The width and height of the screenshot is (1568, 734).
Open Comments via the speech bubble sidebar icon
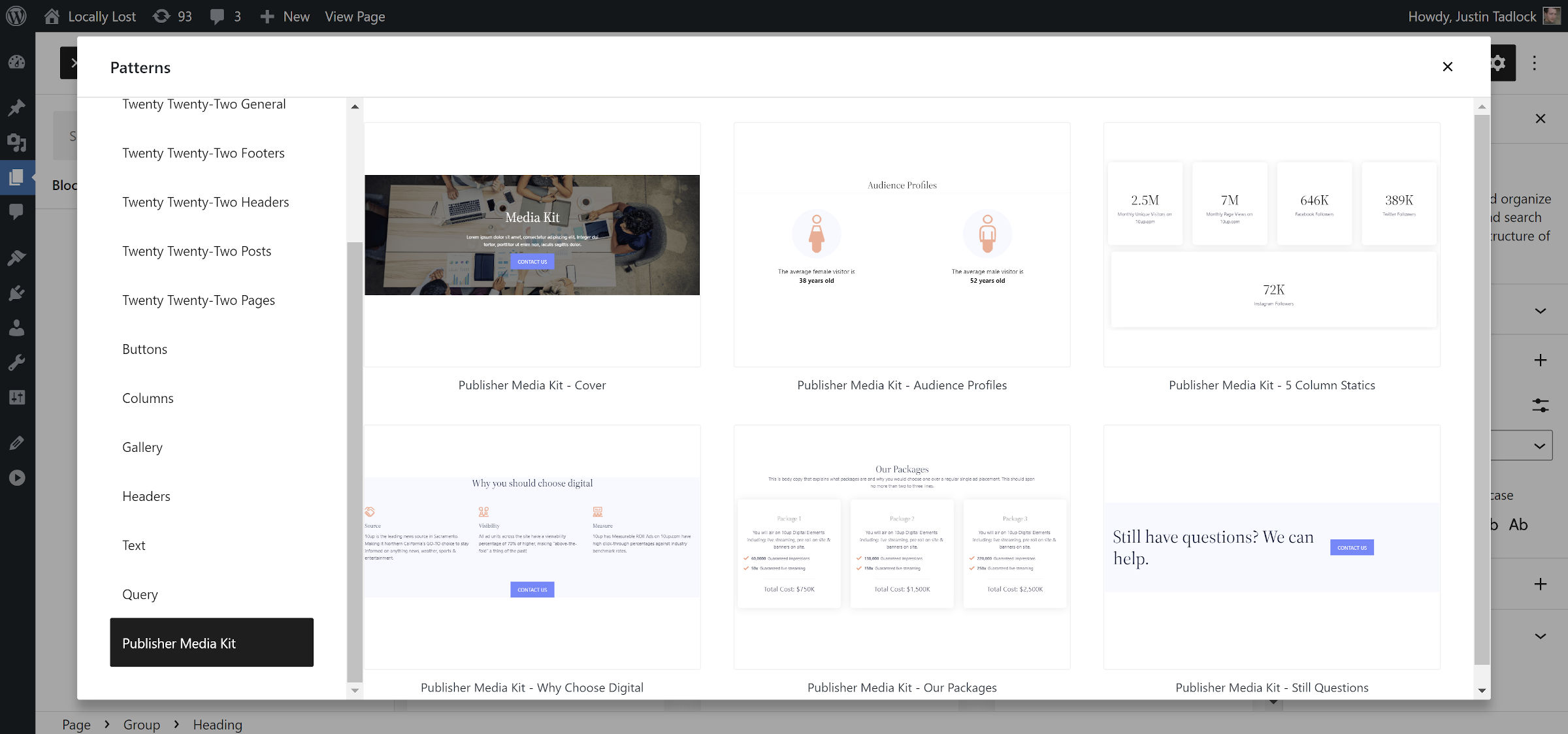click(x=17, y=210)
